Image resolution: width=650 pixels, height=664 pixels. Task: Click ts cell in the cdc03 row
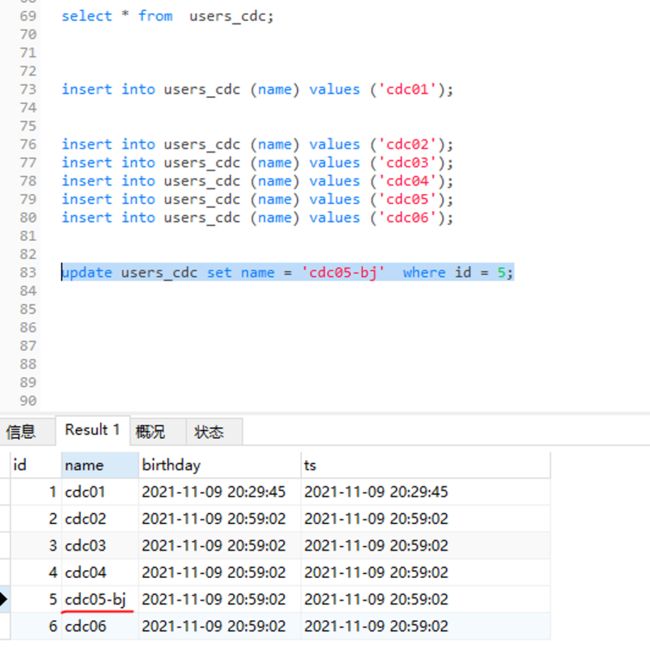pyautogui.click(x=426, y=546)
